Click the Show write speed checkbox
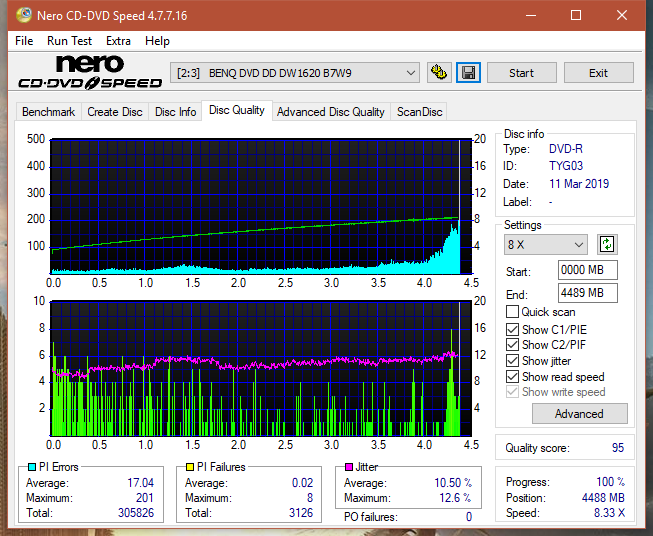Screen dimensions: 653x536 point(512,391)
